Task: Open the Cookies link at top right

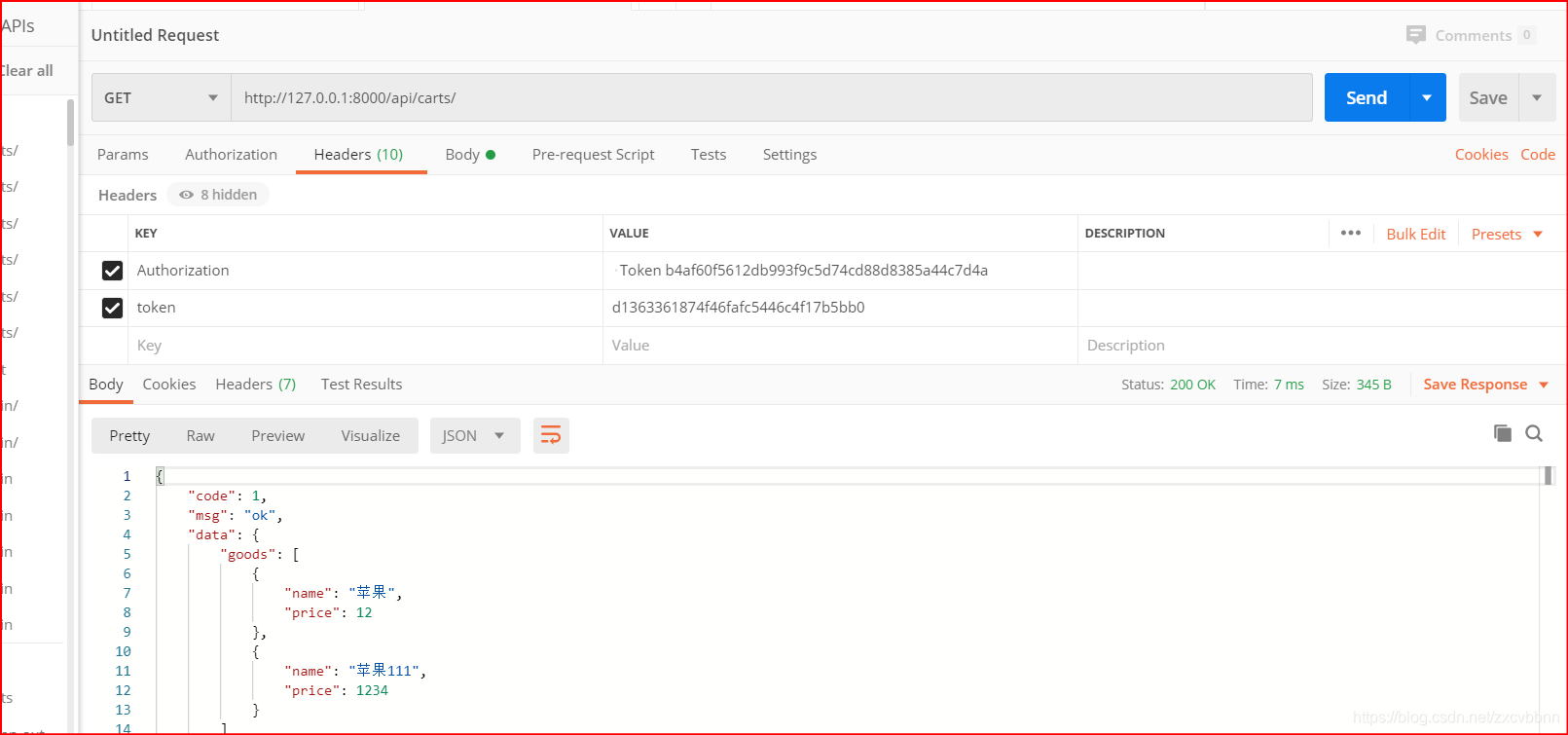Action: [1481, 154]
